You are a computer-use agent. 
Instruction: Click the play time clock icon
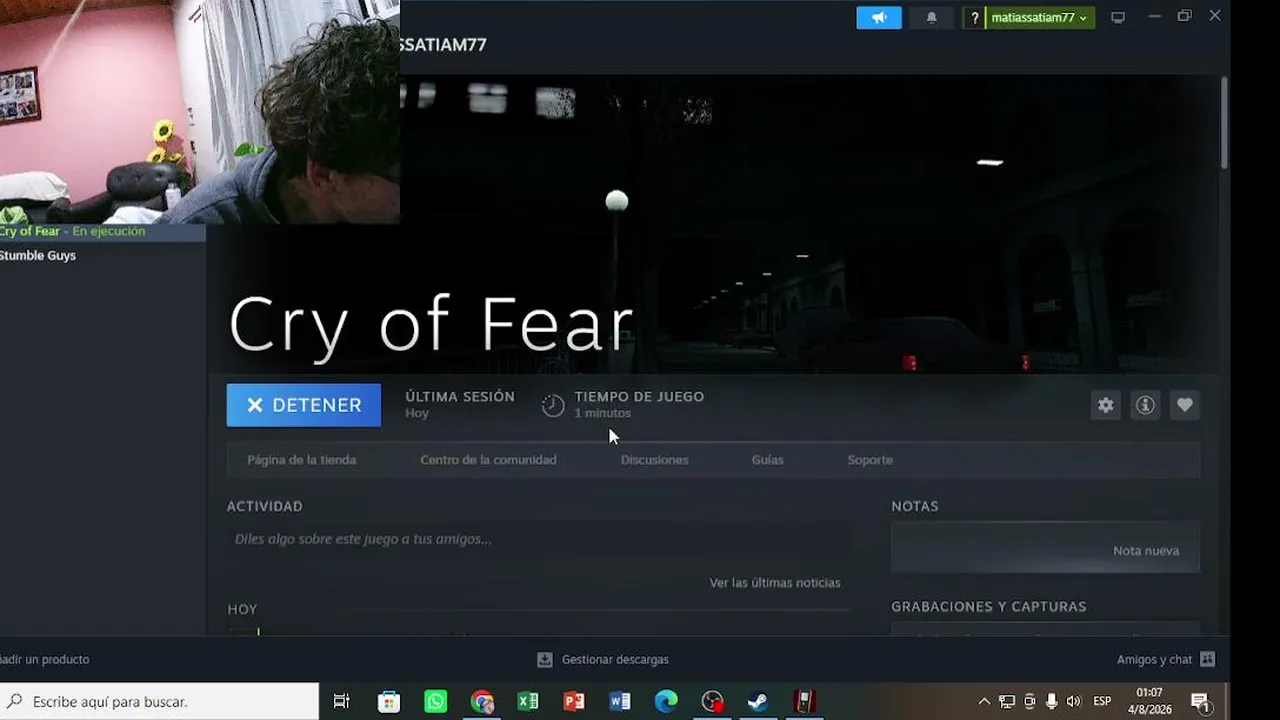(x=553, y=405)
